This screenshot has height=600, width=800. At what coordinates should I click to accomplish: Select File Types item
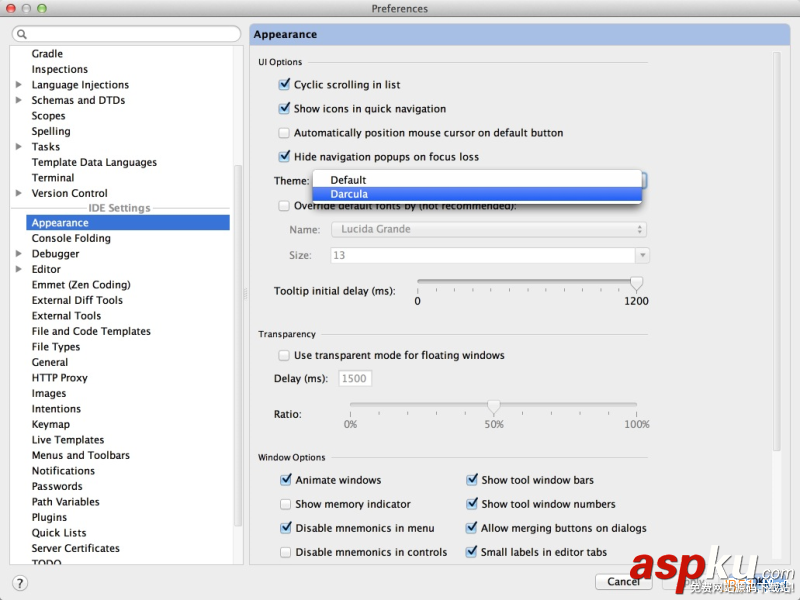tap(56, 347)
